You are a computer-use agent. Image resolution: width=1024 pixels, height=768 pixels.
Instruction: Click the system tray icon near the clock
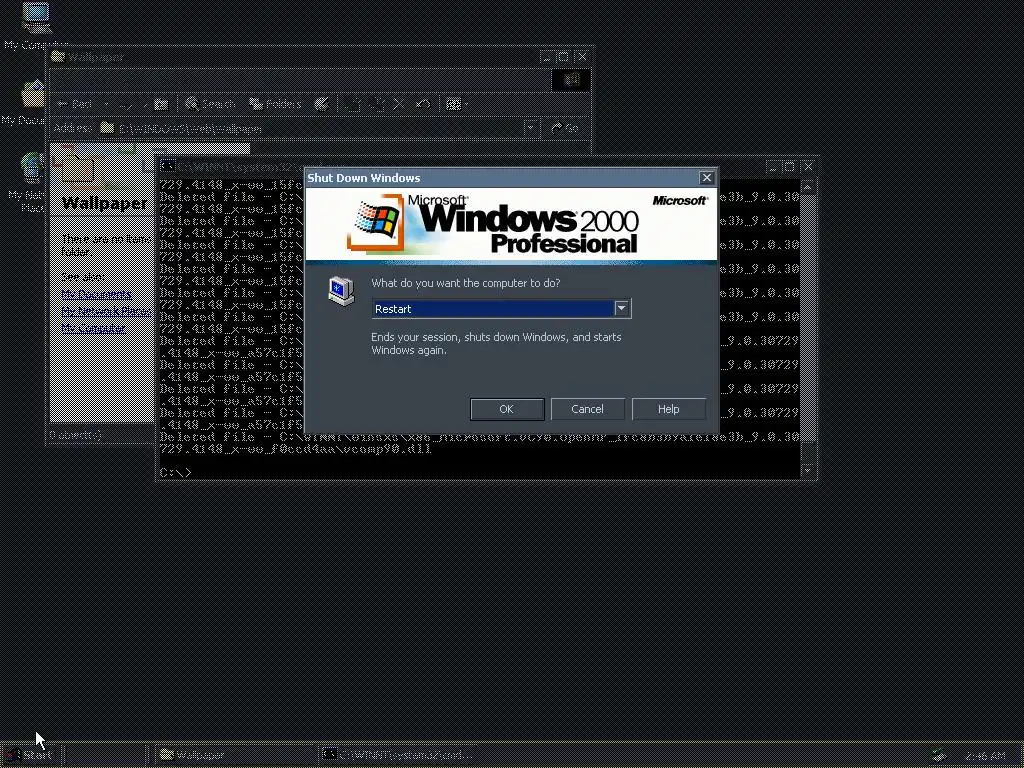[x=939, y=756]
